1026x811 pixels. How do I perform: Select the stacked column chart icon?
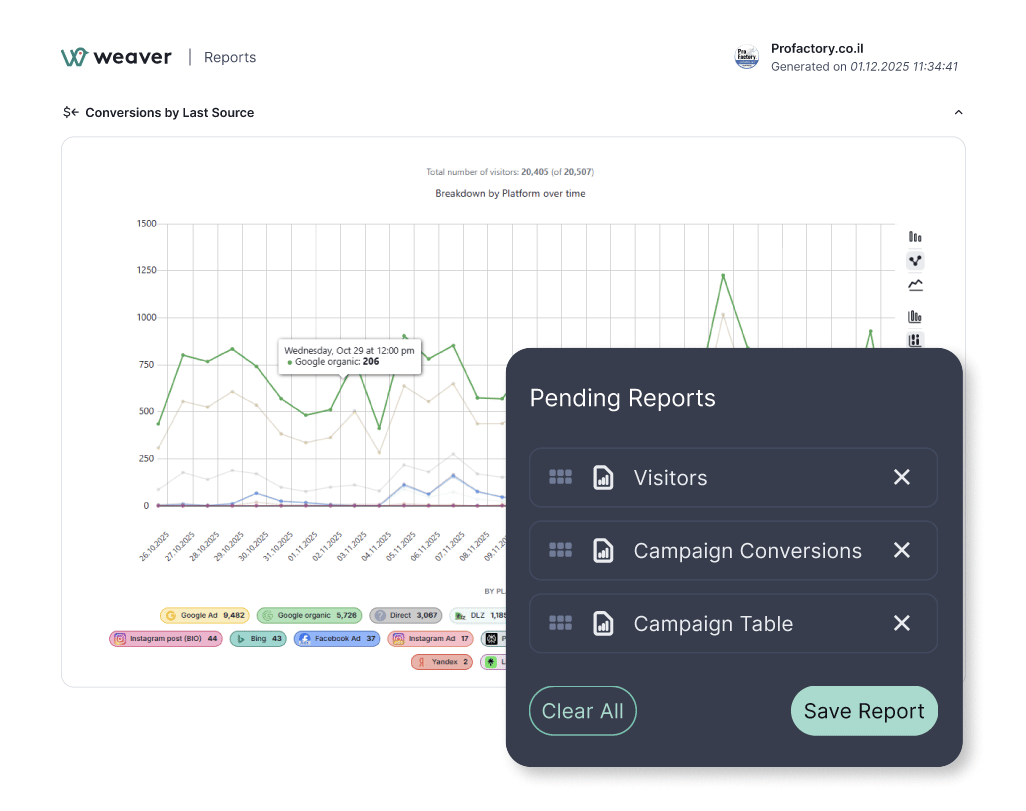(x=915, y=340)
